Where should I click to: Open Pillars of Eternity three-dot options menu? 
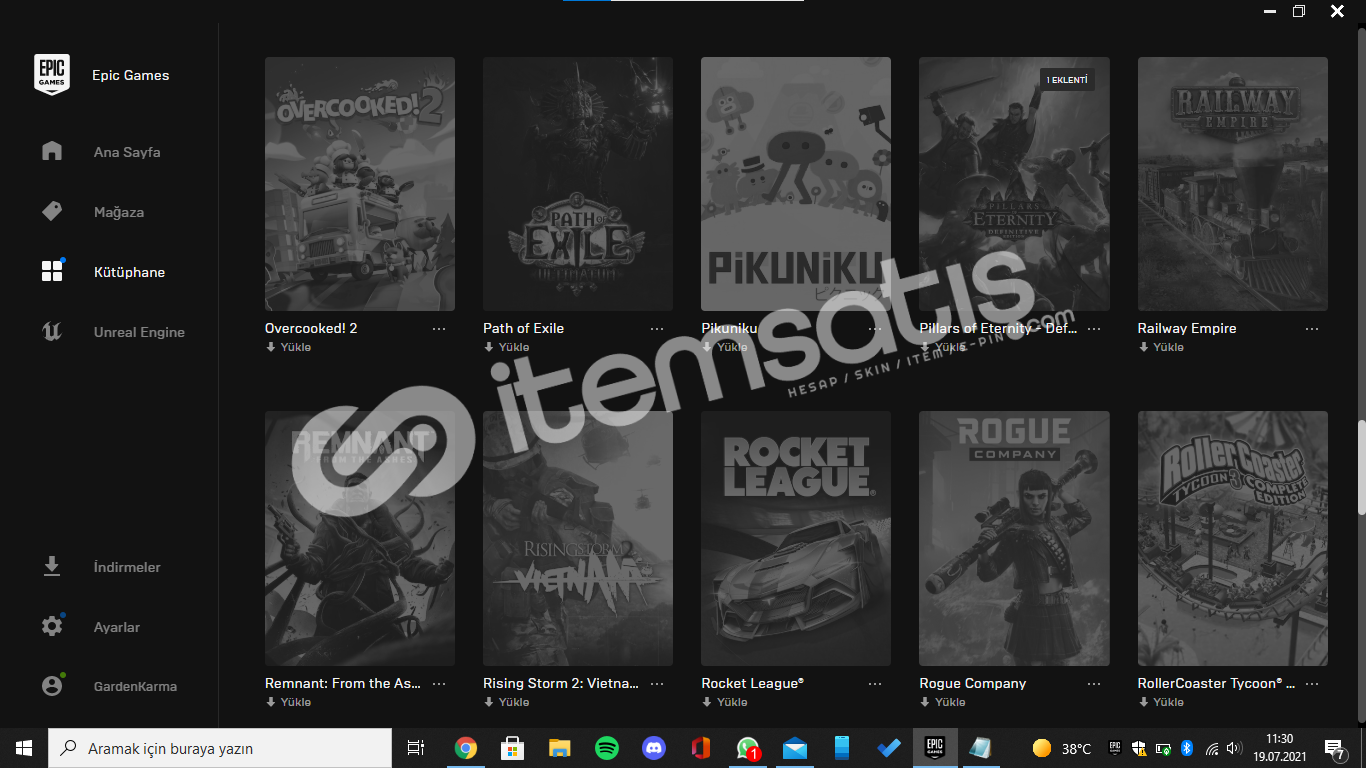(1094, 329)
